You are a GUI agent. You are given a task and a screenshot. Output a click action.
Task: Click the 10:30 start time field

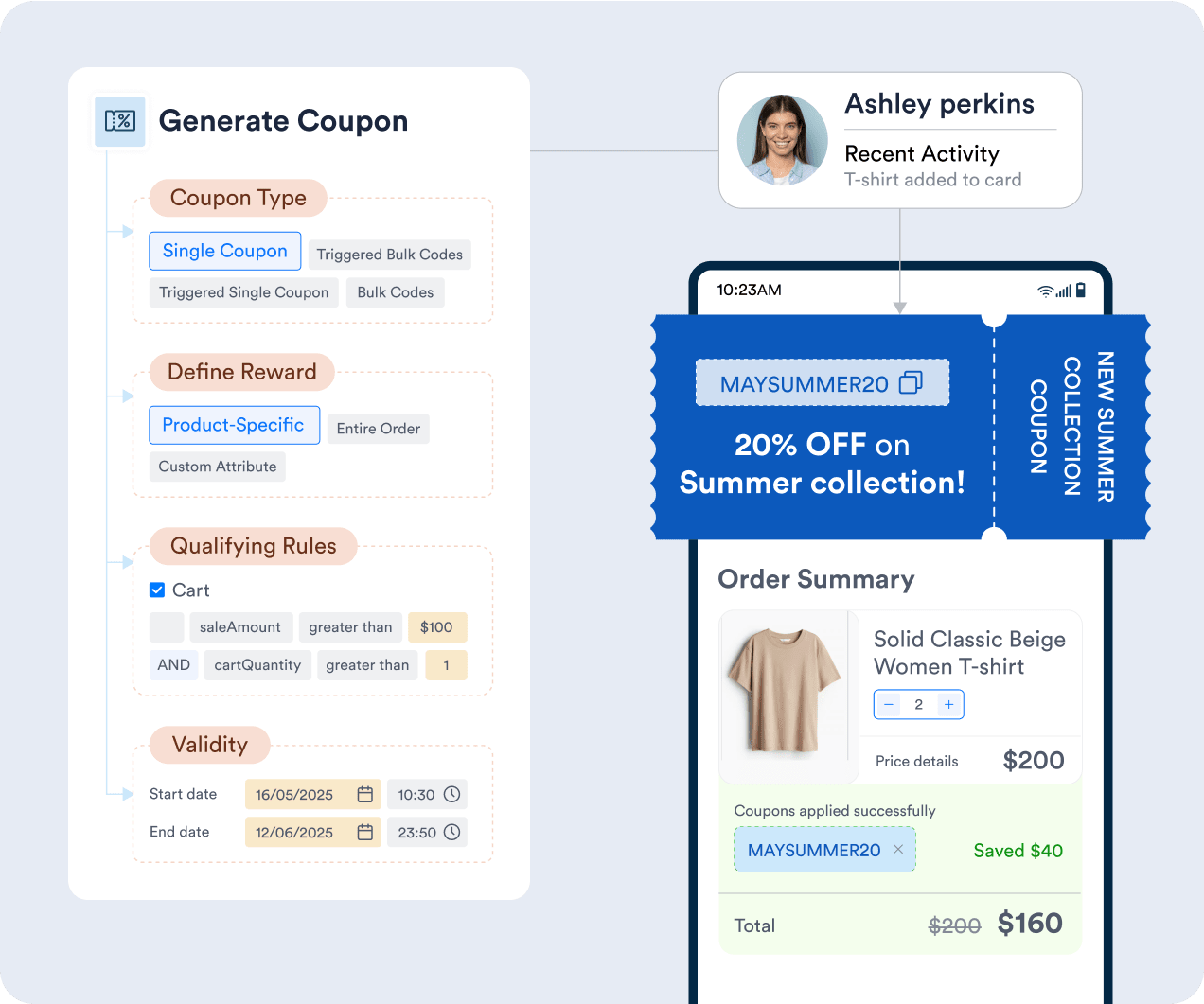pos(427,794)
